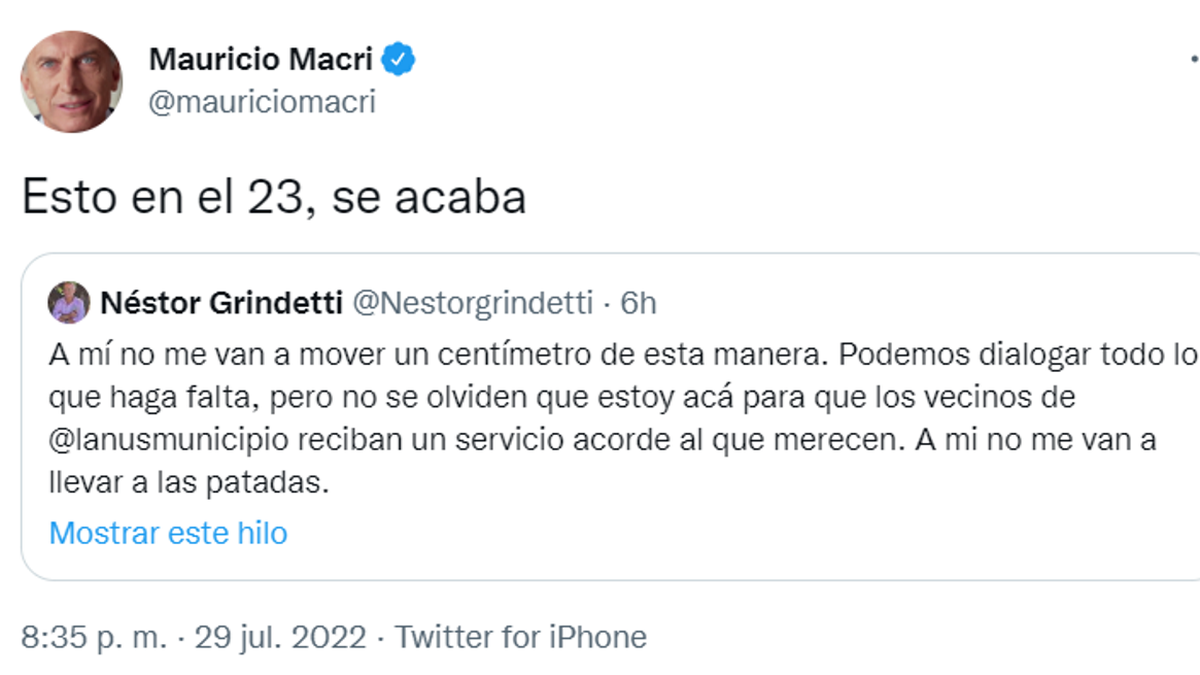The image size is (1200, 675).
Task: Open Néstor Grindetti's small profile picture
Action: pos(70,303)
